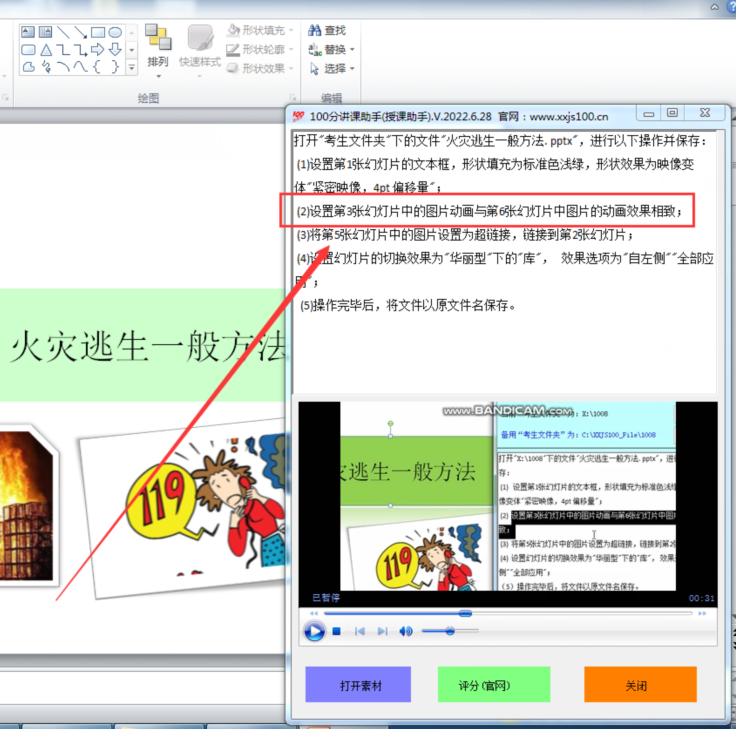Open the 快速样式 quick styles gallery
This screenshot has width=736, height=729.
200,51
